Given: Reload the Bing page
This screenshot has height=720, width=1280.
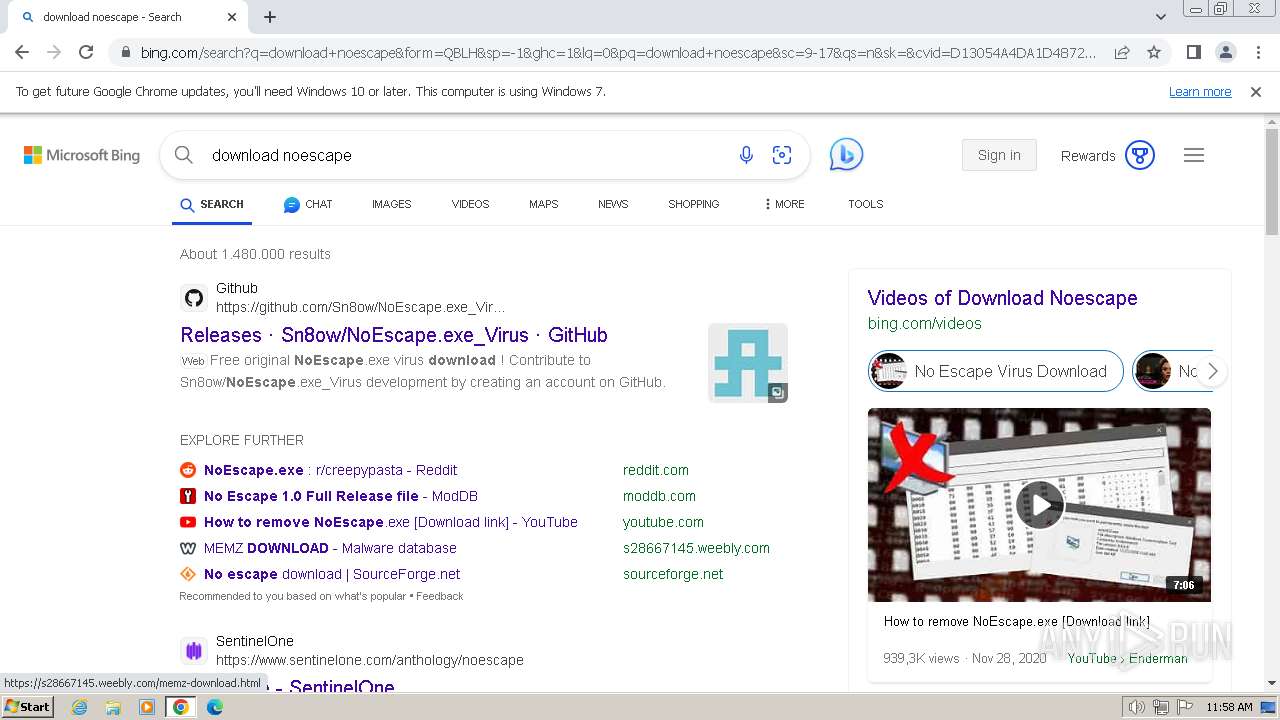Looking at the screenshot, I should click(x=86, y=52).
